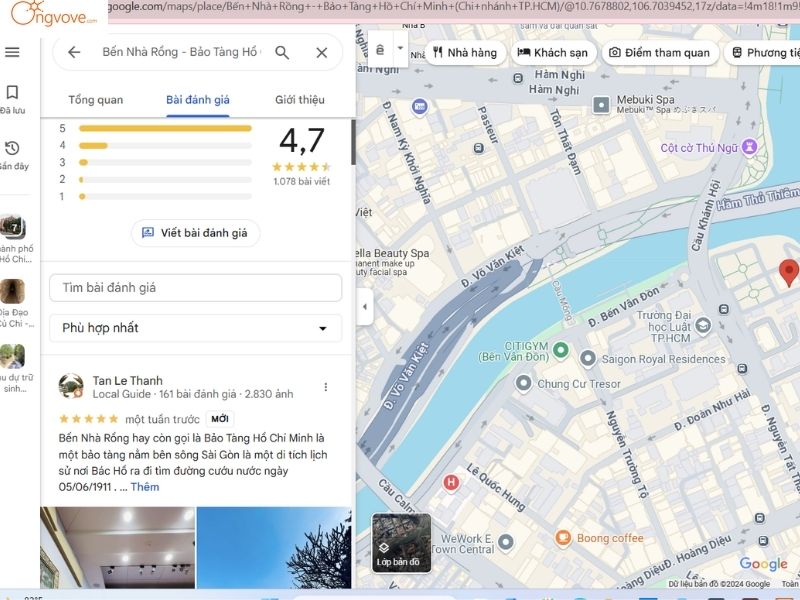The width and height of the screenshot is (800, 600).
Task: Open recent place thumbnail Khu dự trữ sinh
Action: click(13, 356)
